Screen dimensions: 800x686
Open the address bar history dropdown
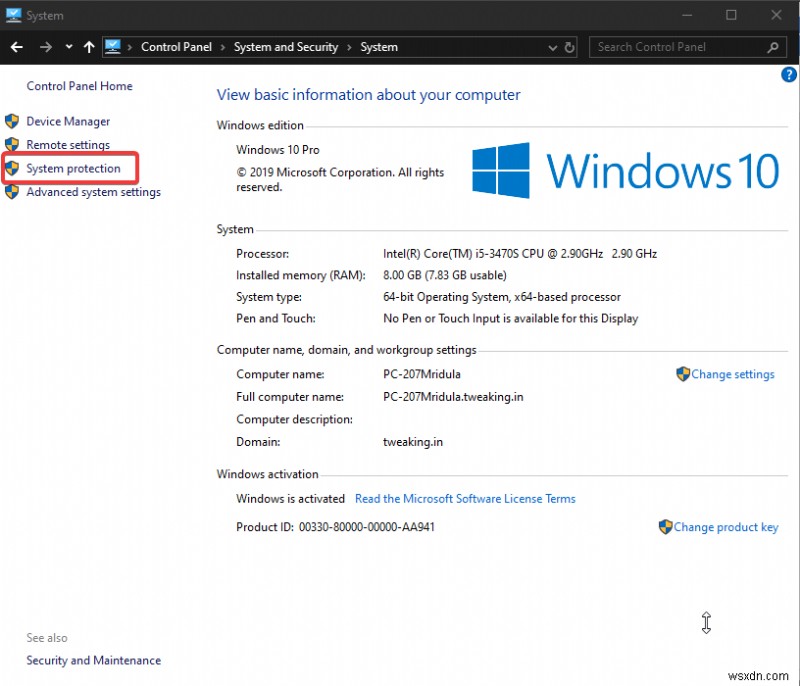click(x=552, y=47)
